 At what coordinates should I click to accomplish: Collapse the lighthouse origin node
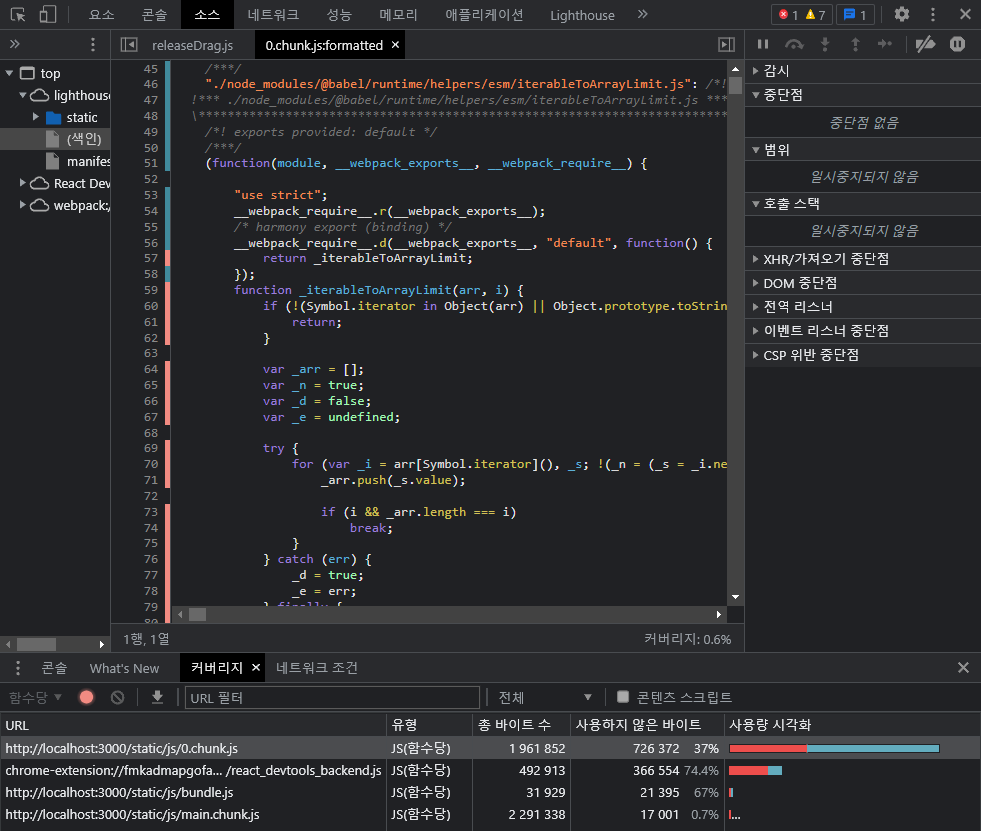[x=23, y=95]
